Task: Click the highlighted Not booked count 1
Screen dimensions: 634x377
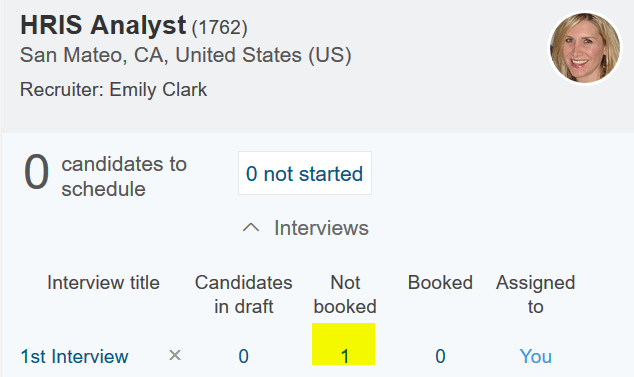Action: (343, 344)
